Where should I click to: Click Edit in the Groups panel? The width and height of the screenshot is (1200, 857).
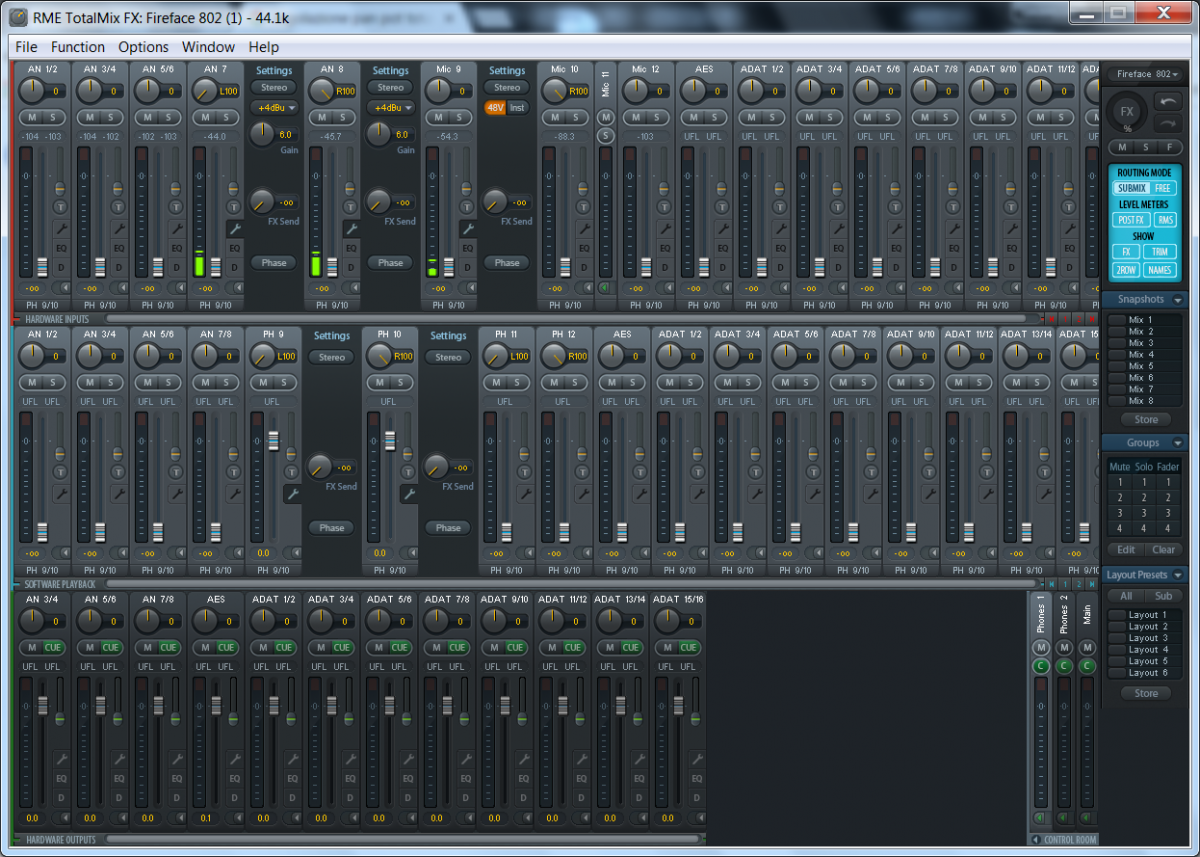[x=1126, y=550]
